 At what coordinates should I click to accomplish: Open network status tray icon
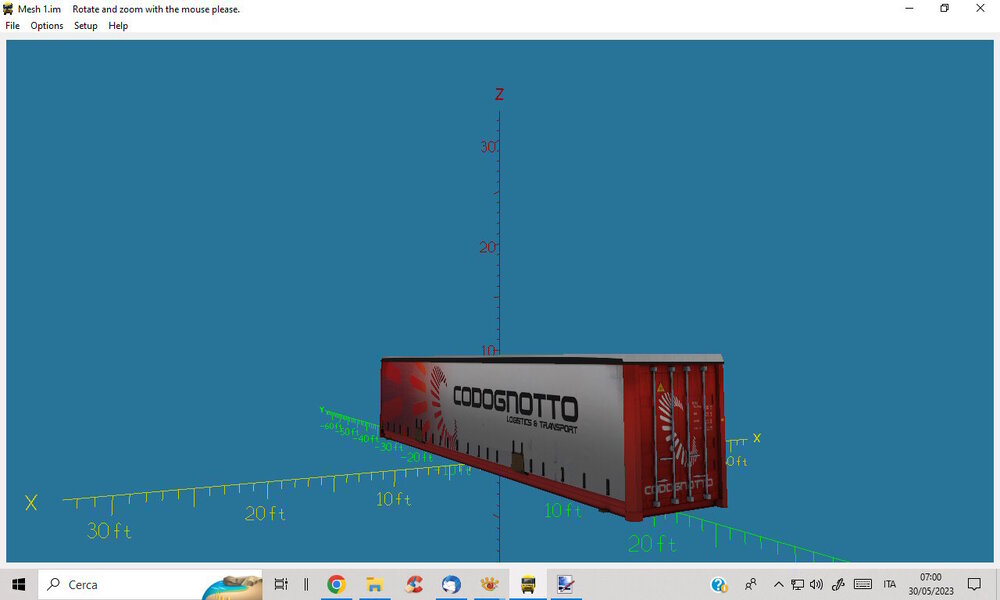point(797,584)
